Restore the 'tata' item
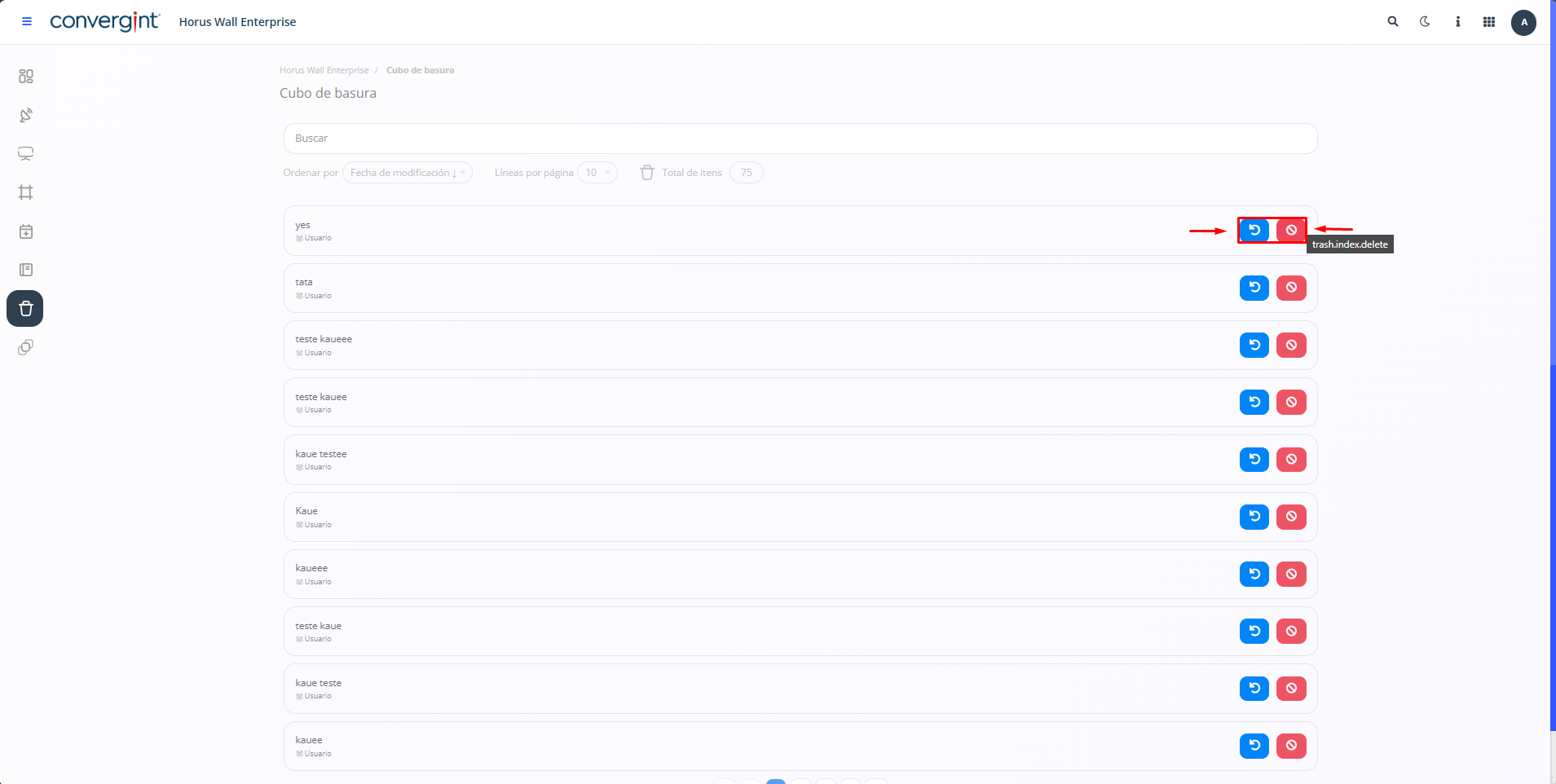The width and height of the screenshot is (1556, 784). click(1254, 288)
